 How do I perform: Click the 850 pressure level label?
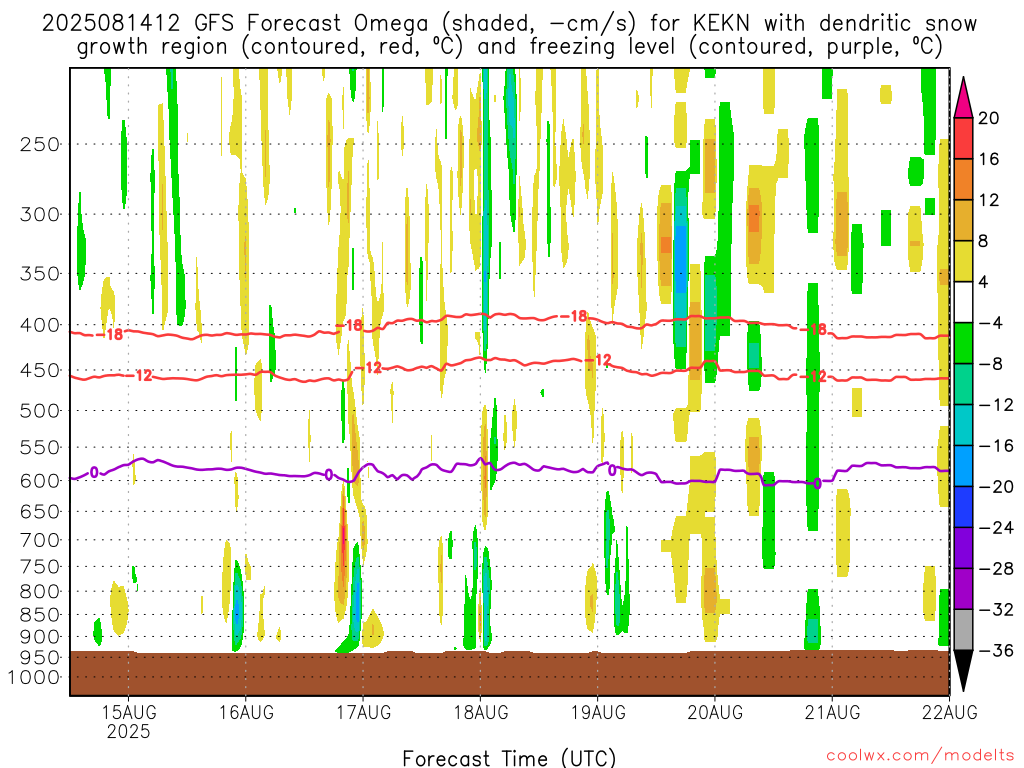(39, 615)
